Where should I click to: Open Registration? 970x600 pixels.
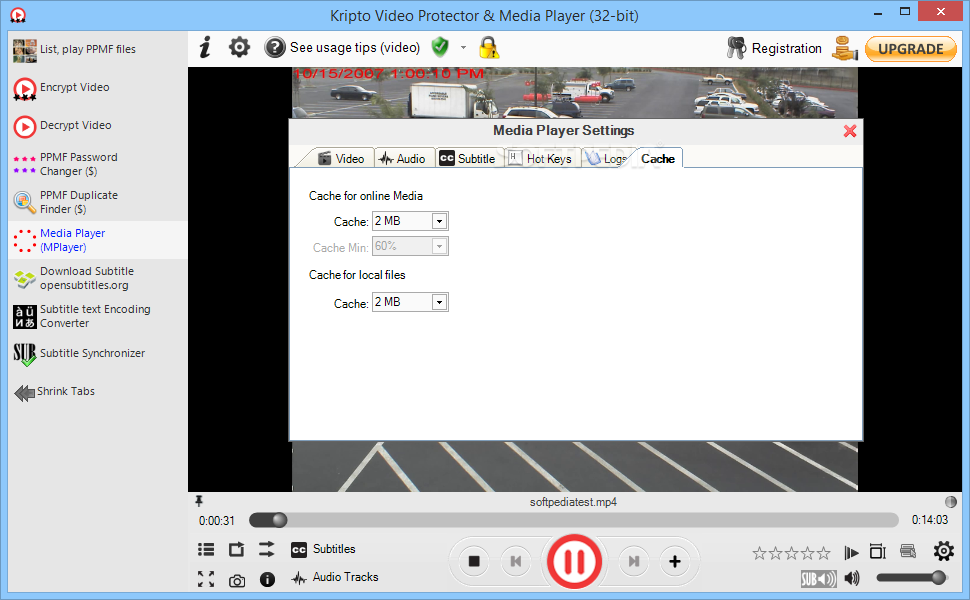tap(775, 48)
